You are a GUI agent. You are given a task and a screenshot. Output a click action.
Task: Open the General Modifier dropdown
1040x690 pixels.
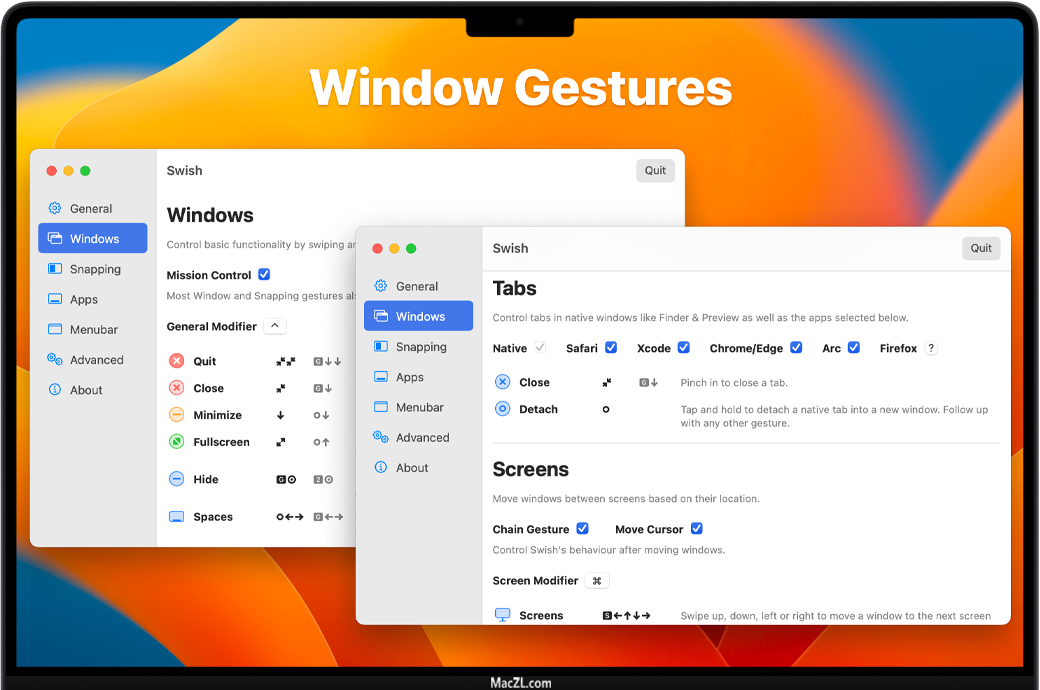(276, 326)
